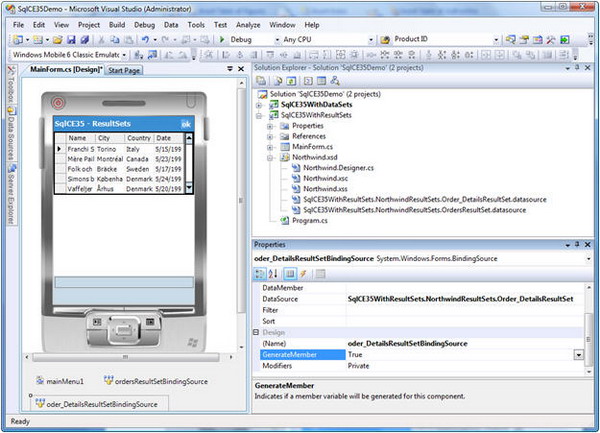Click the Open File folder icon
Viewport: 600px width, 433px height.
coord(58,39)
